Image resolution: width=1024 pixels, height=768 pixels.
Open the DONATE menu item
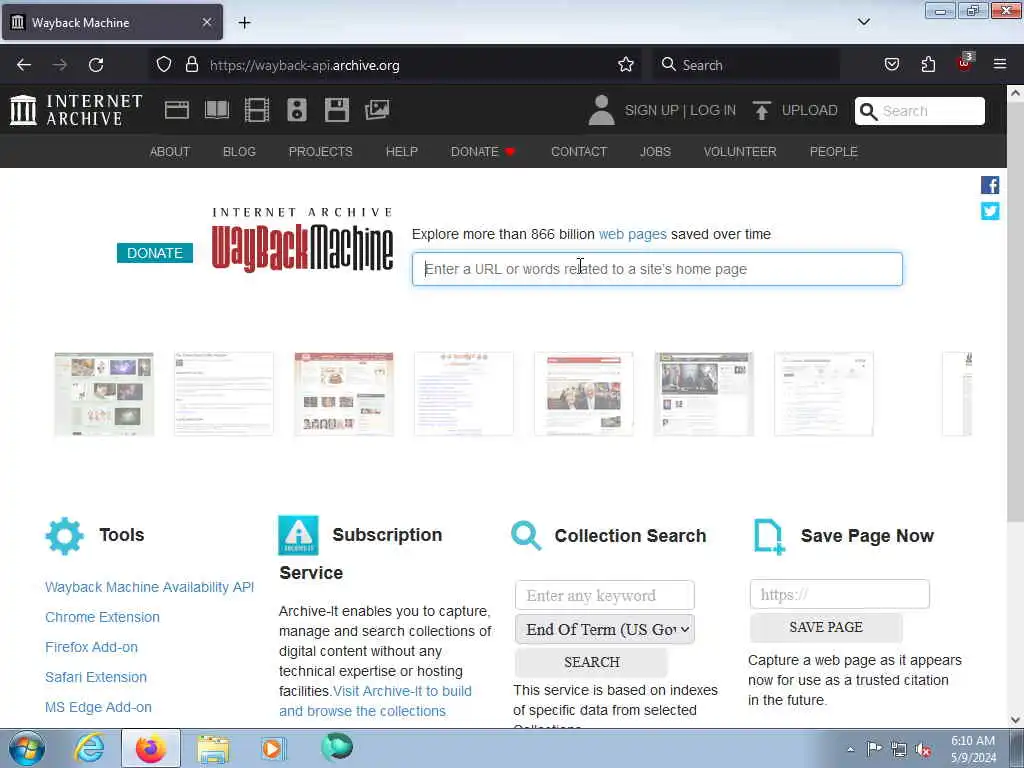(483, 152)
